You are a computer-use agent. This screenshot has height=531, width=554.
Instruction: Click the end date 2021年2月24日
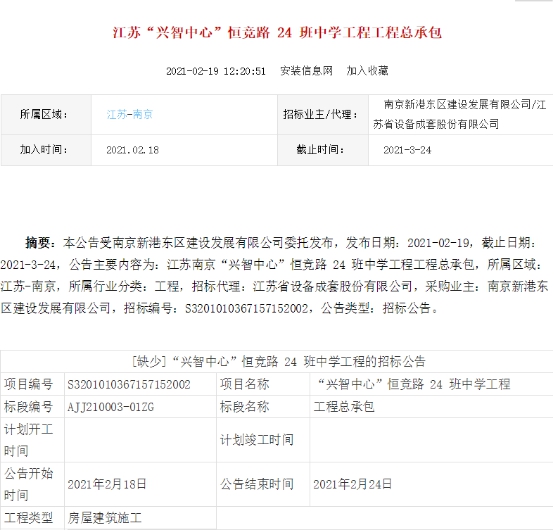click(x=352, y=484)
